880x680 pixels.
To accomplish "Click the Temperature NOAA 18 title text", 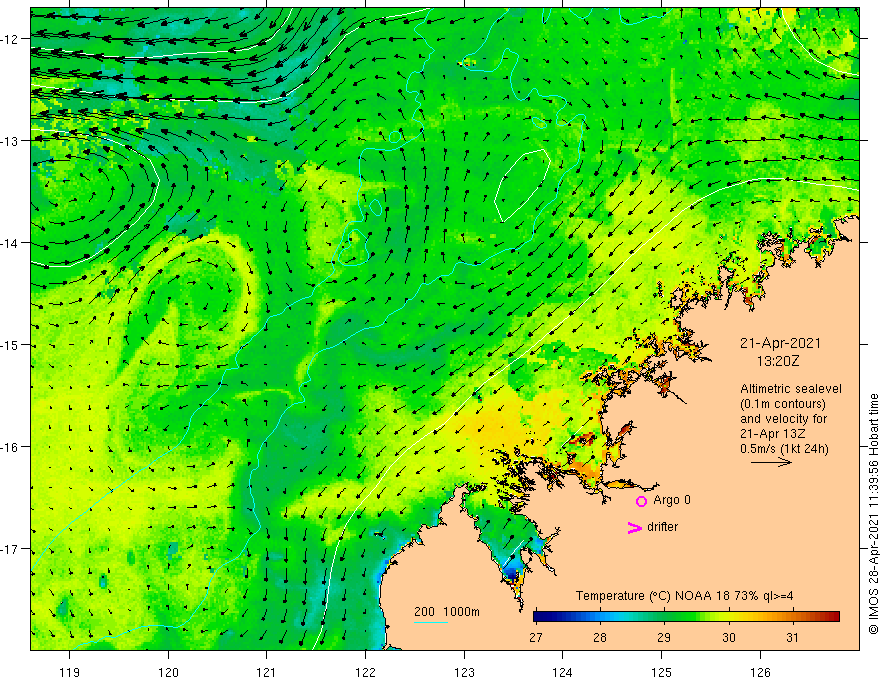I will (x=684, y=596).
